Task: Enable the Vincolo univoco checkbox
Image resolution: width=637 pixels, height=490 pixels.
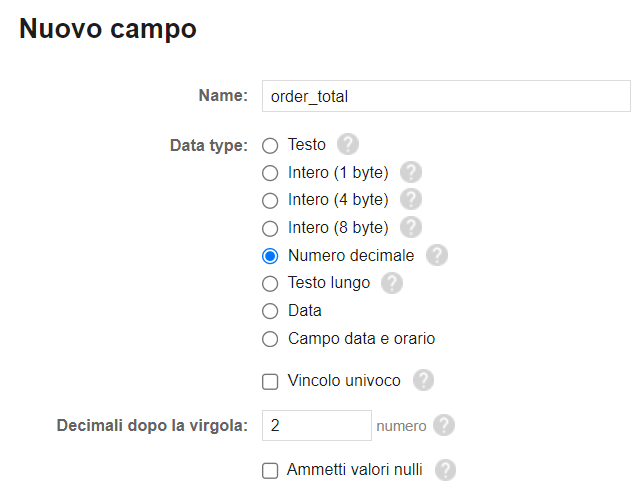Action: pos(270,382)
